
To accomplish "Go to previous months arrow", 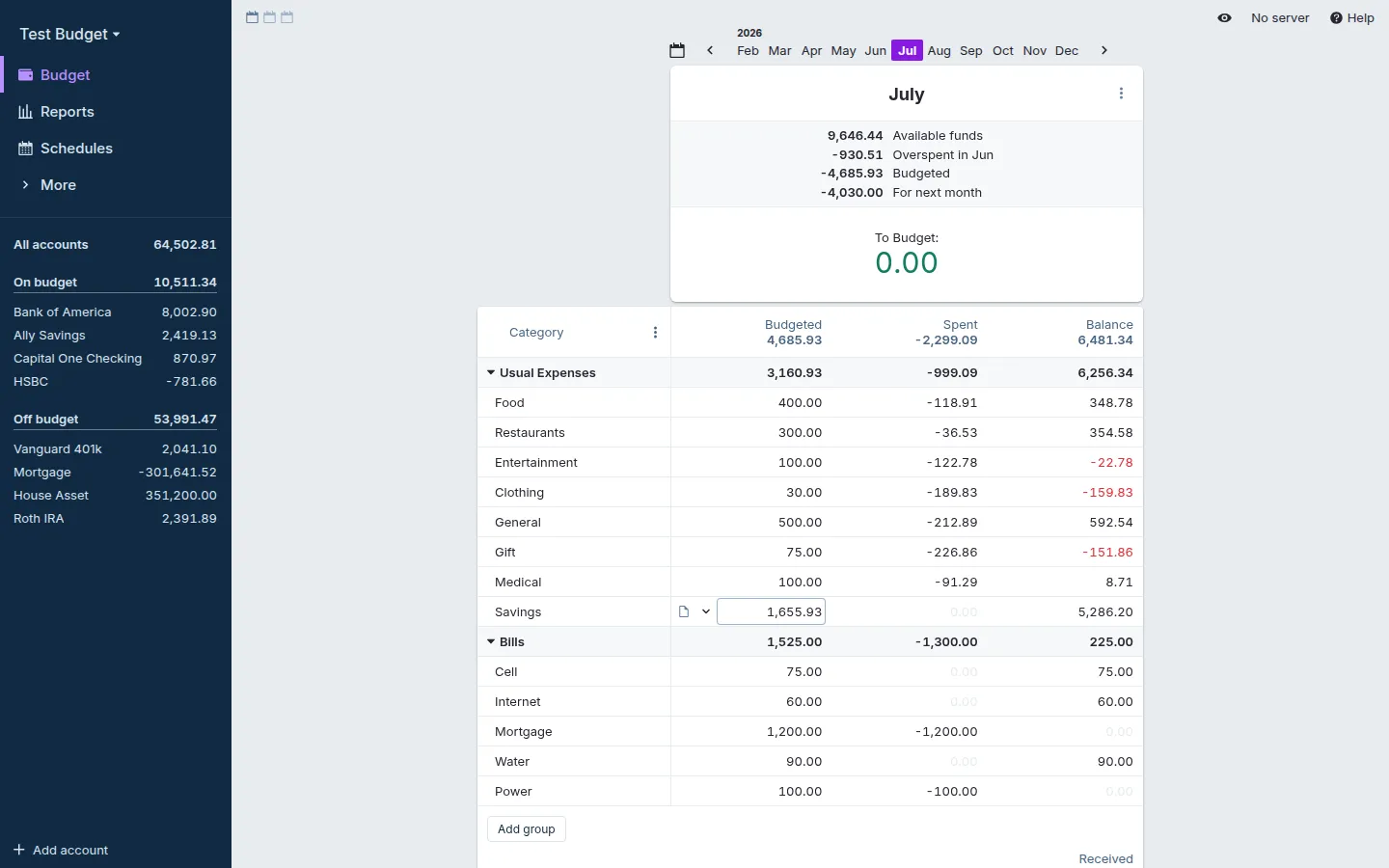I will click(x=710, y=50).
